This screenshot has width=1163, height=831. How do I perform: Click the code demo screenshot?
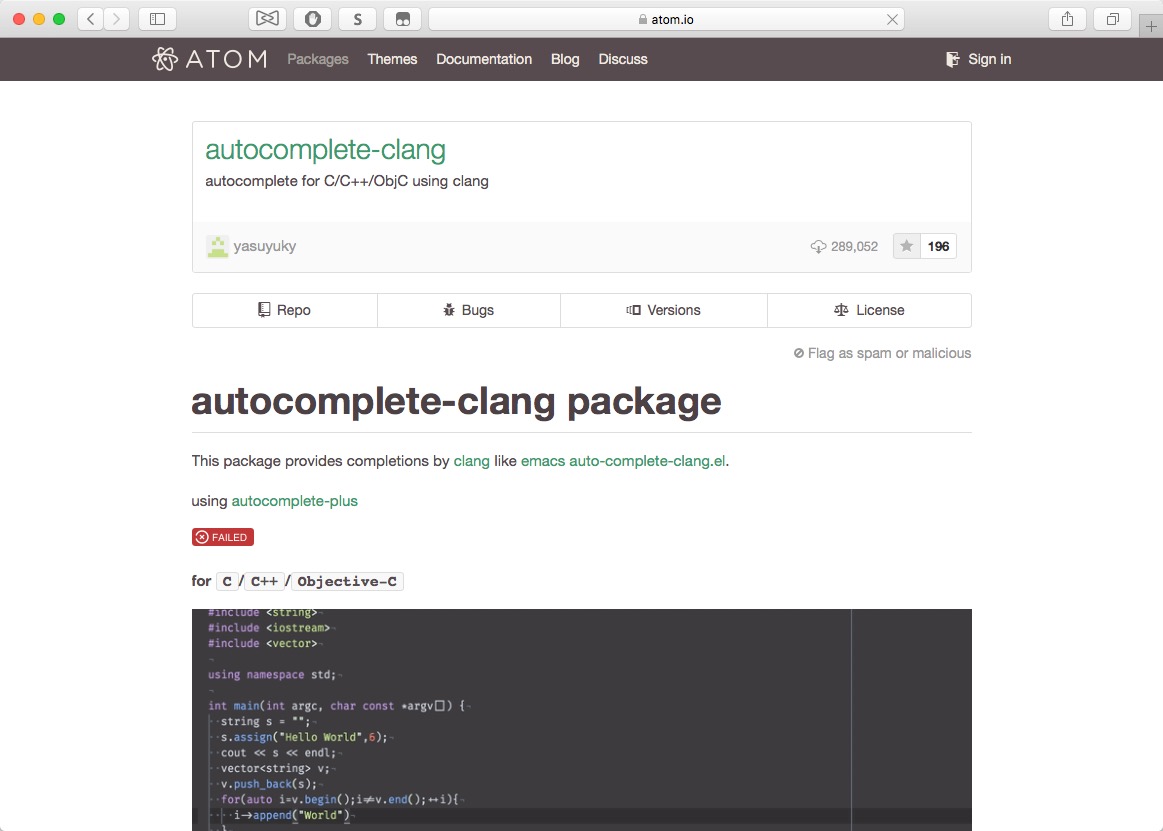click(x=582, y=720)
